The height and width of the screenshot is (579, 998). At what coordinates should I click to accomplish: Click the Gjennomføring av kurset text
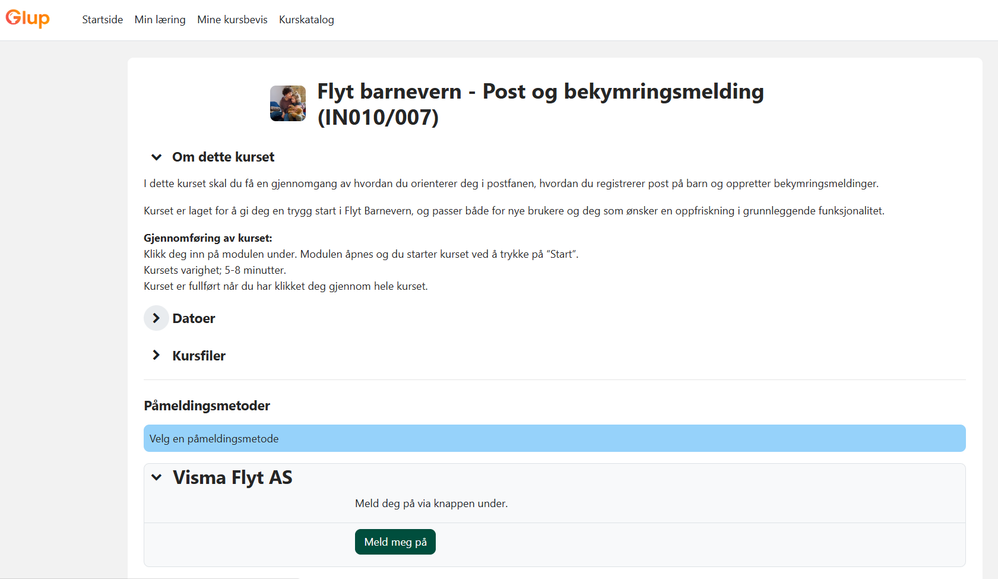(x=208, y=238)
